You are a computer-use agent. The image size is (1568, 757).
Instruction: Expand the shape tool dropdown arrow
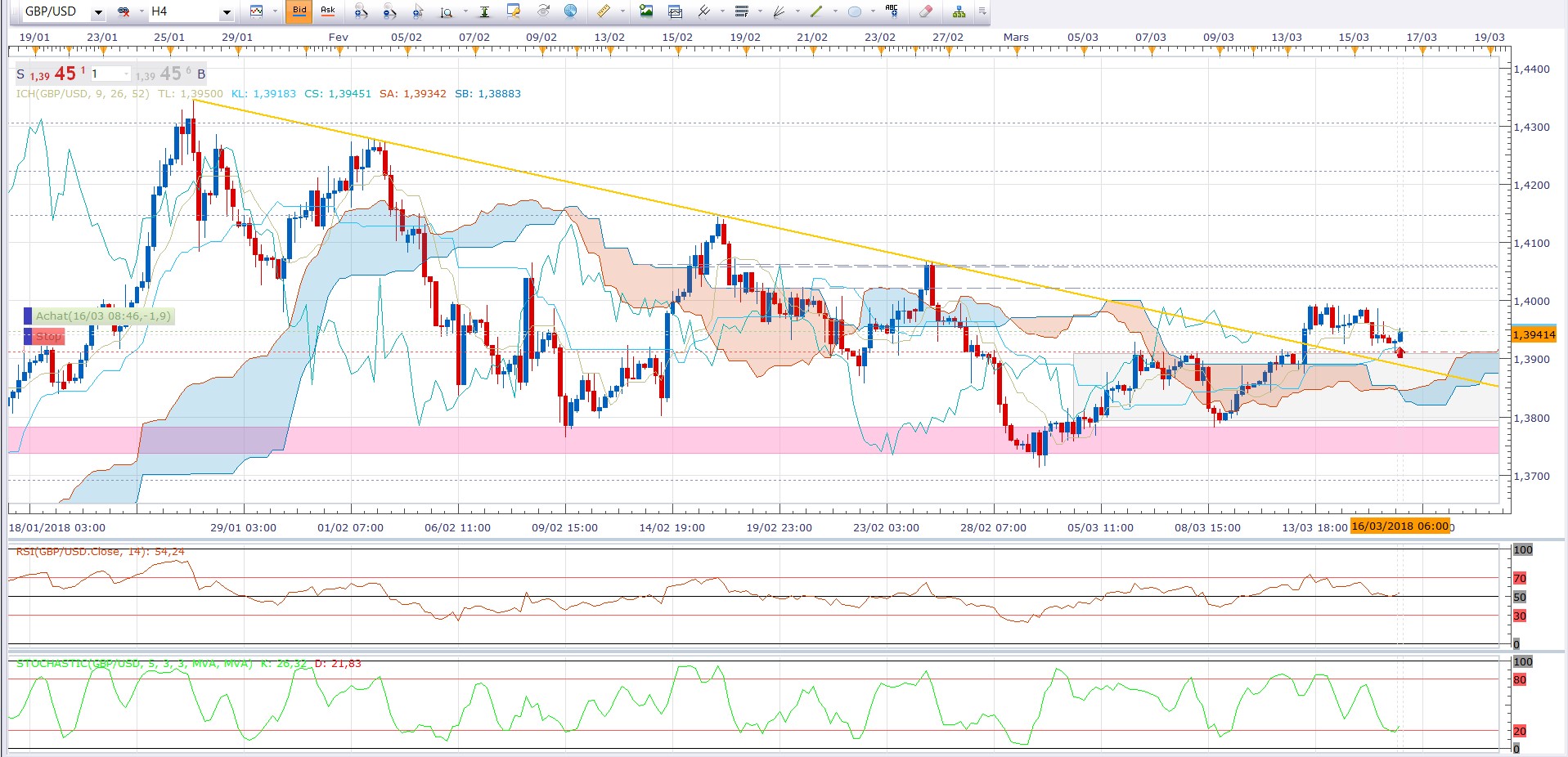click(x=873, y=12)
